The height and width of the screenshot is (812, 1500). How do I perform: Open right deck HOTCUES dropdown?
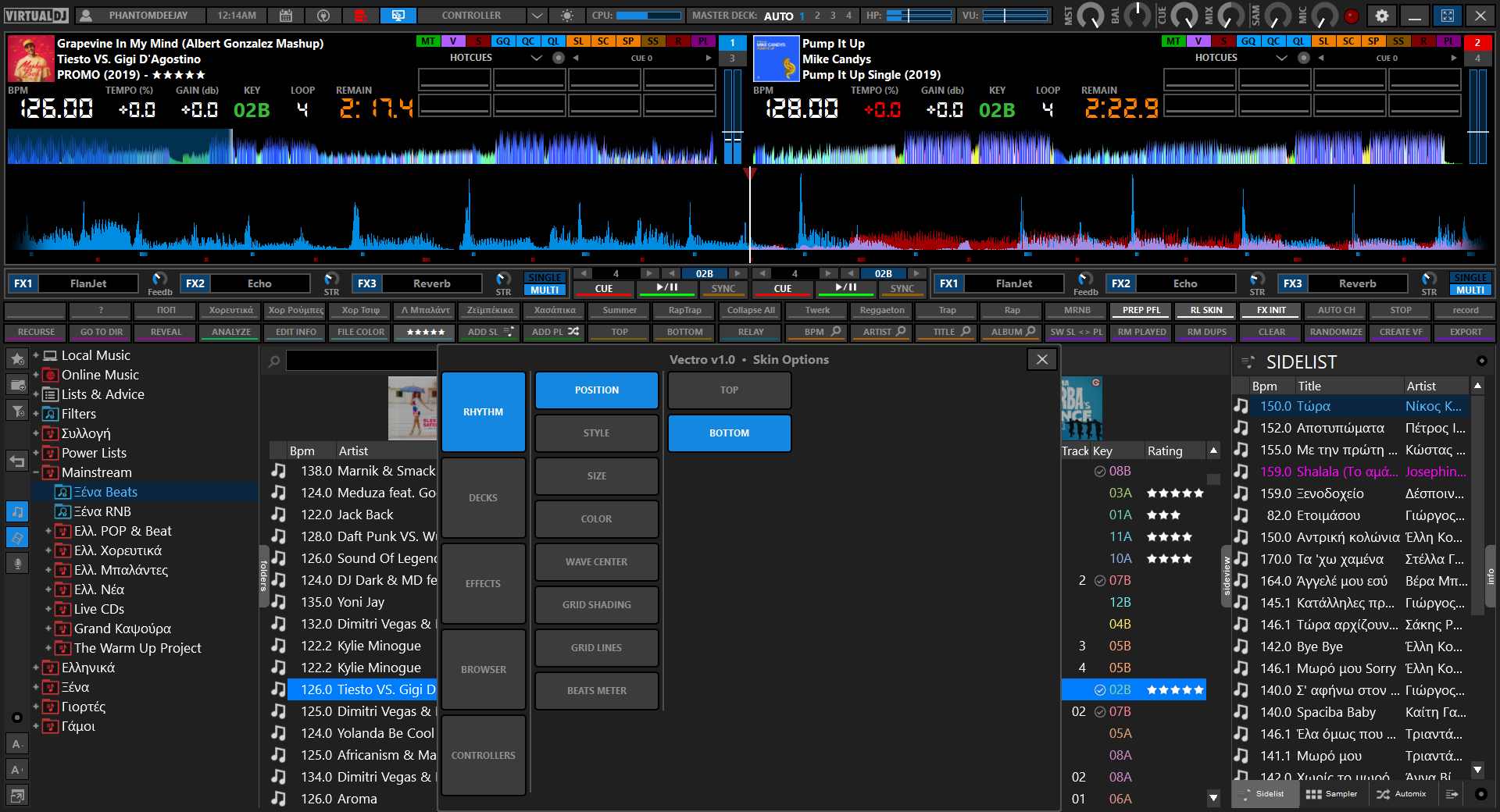tap(1282, 58)
